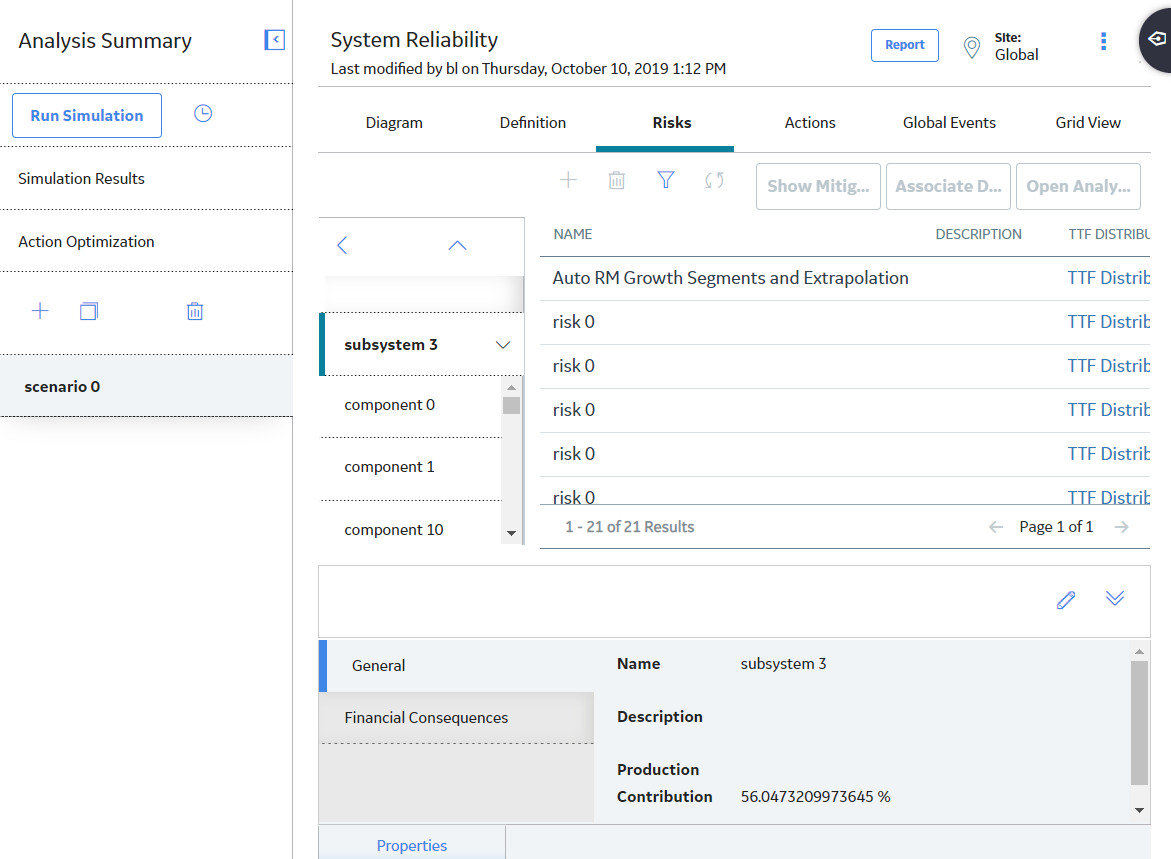This screenshot has height=859, width=1171.
Task: Move up one level with up chevron
Action: pos(457,245)
